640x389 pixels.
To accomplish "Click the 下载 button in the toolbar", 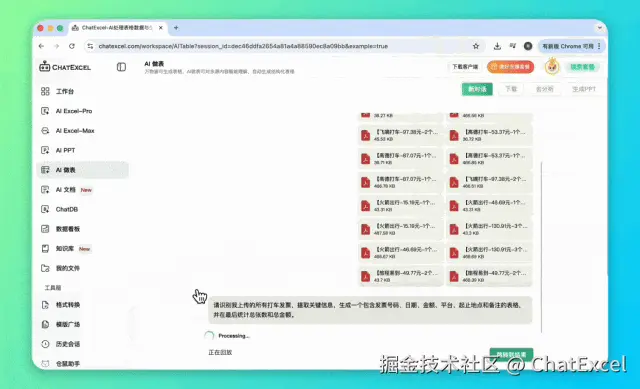I will click(511, 89).
